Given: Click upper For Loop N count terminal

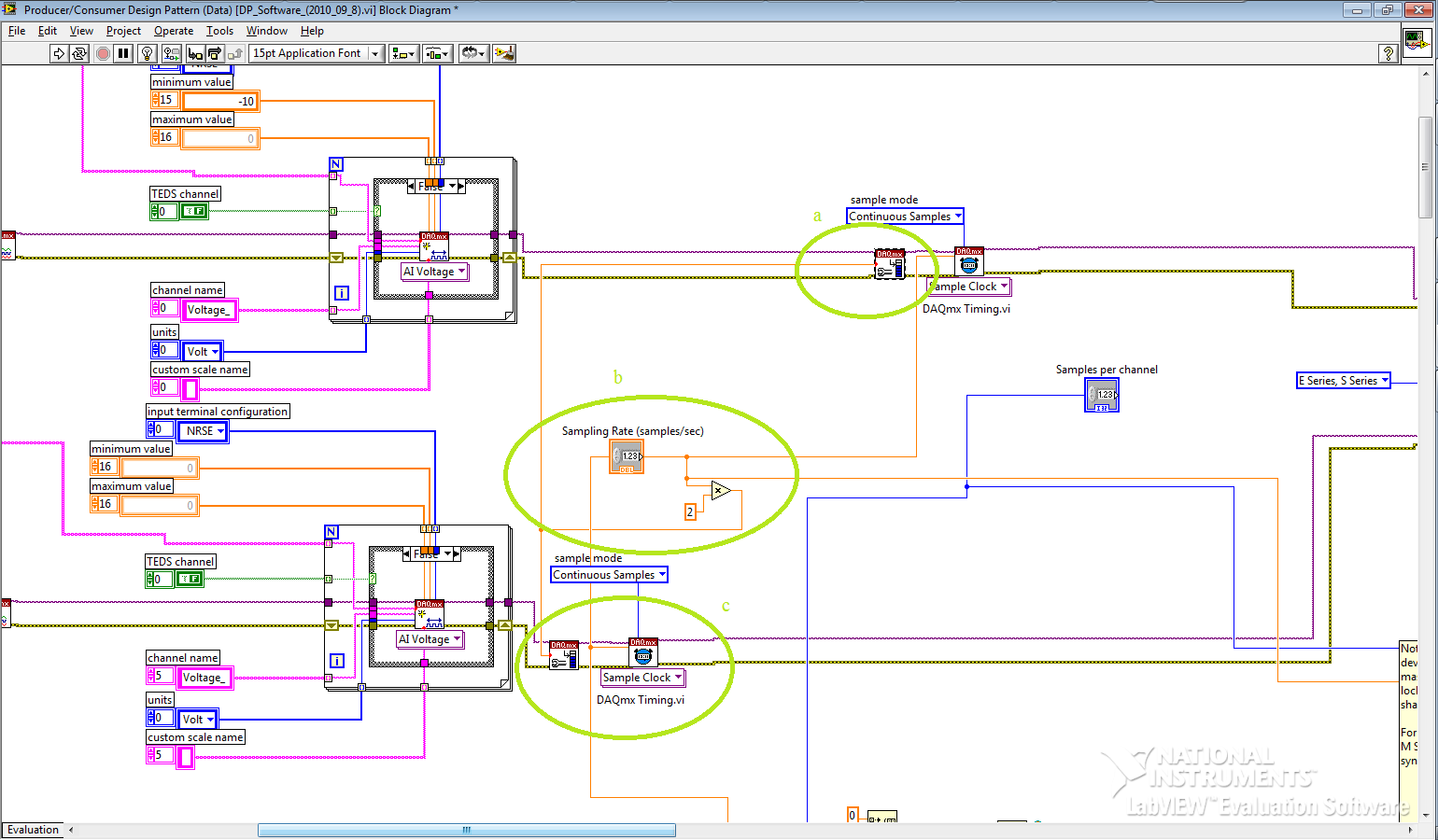Looking at the screenshot, I should [336, 164].
